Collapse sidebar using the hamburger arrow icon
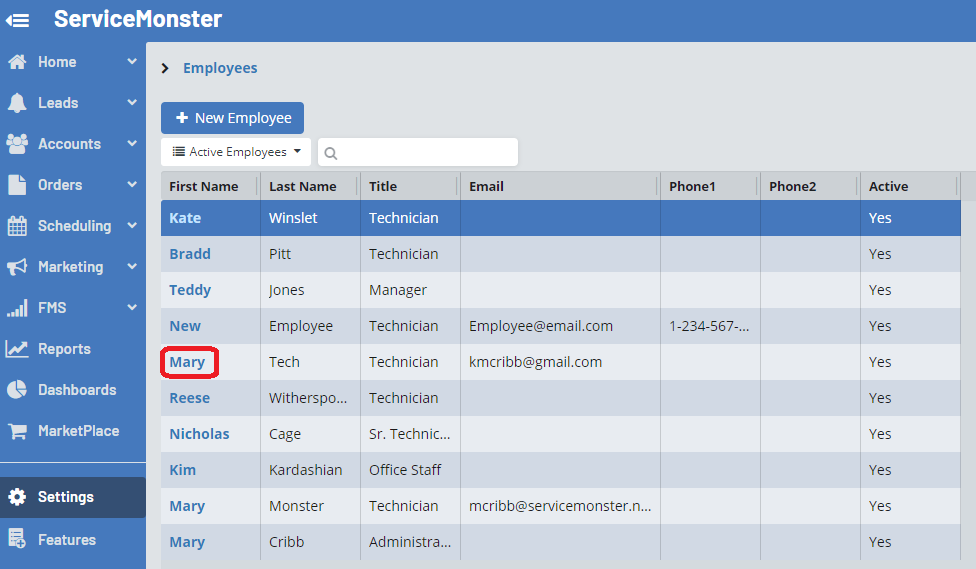 [x=17, y=20]
